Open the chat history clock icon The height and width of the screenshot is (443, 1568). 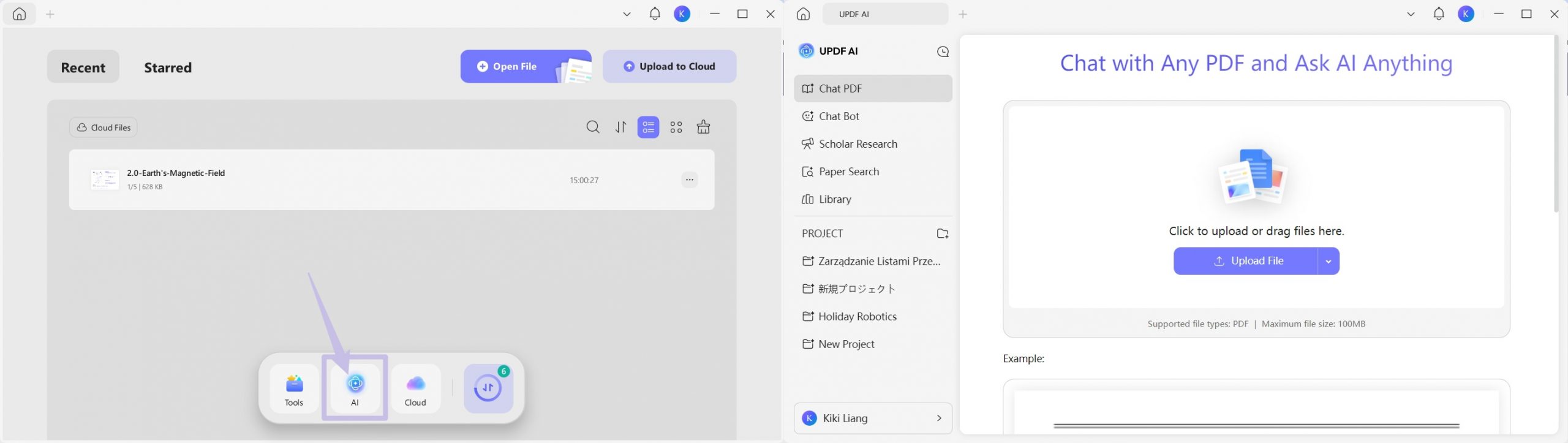943,51
